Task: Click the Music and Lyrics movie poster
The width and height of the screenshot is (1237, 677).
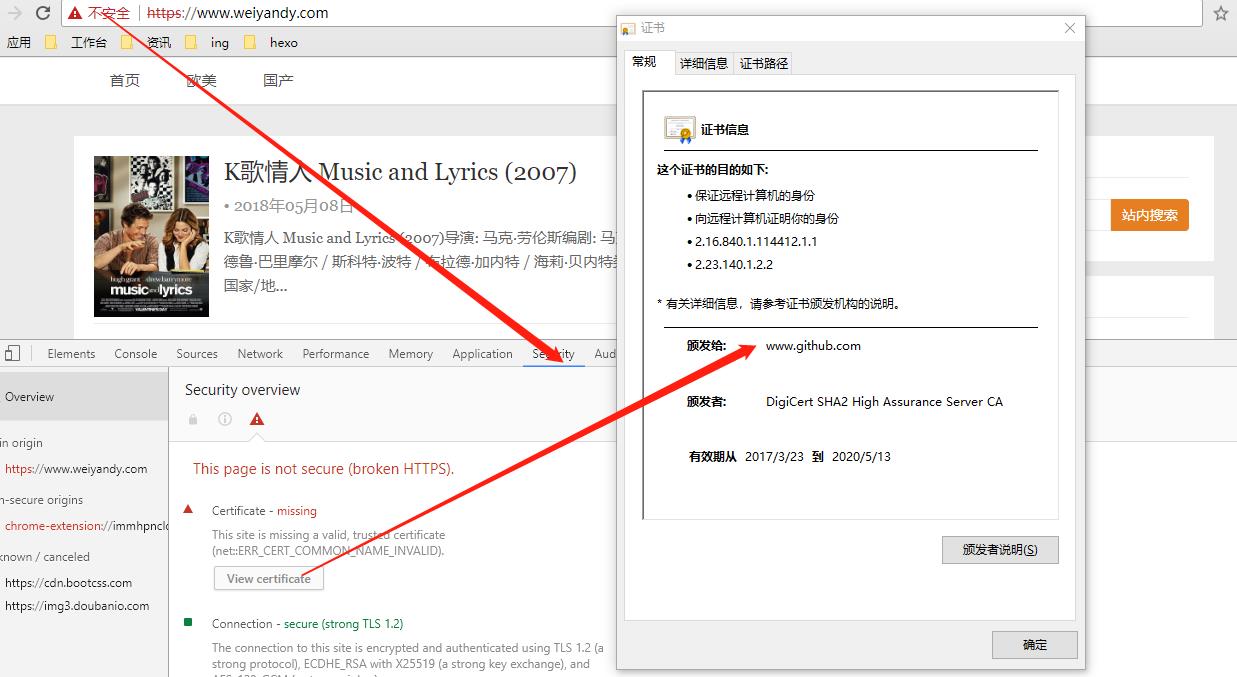Action: click(x=151, y=236)
